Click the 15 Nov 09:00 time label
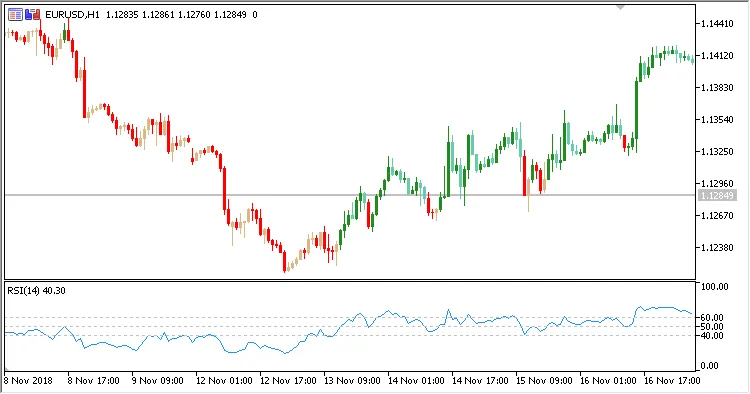This screenshot has height=394, width=750. pyautogui.click(x=544, y=381)
